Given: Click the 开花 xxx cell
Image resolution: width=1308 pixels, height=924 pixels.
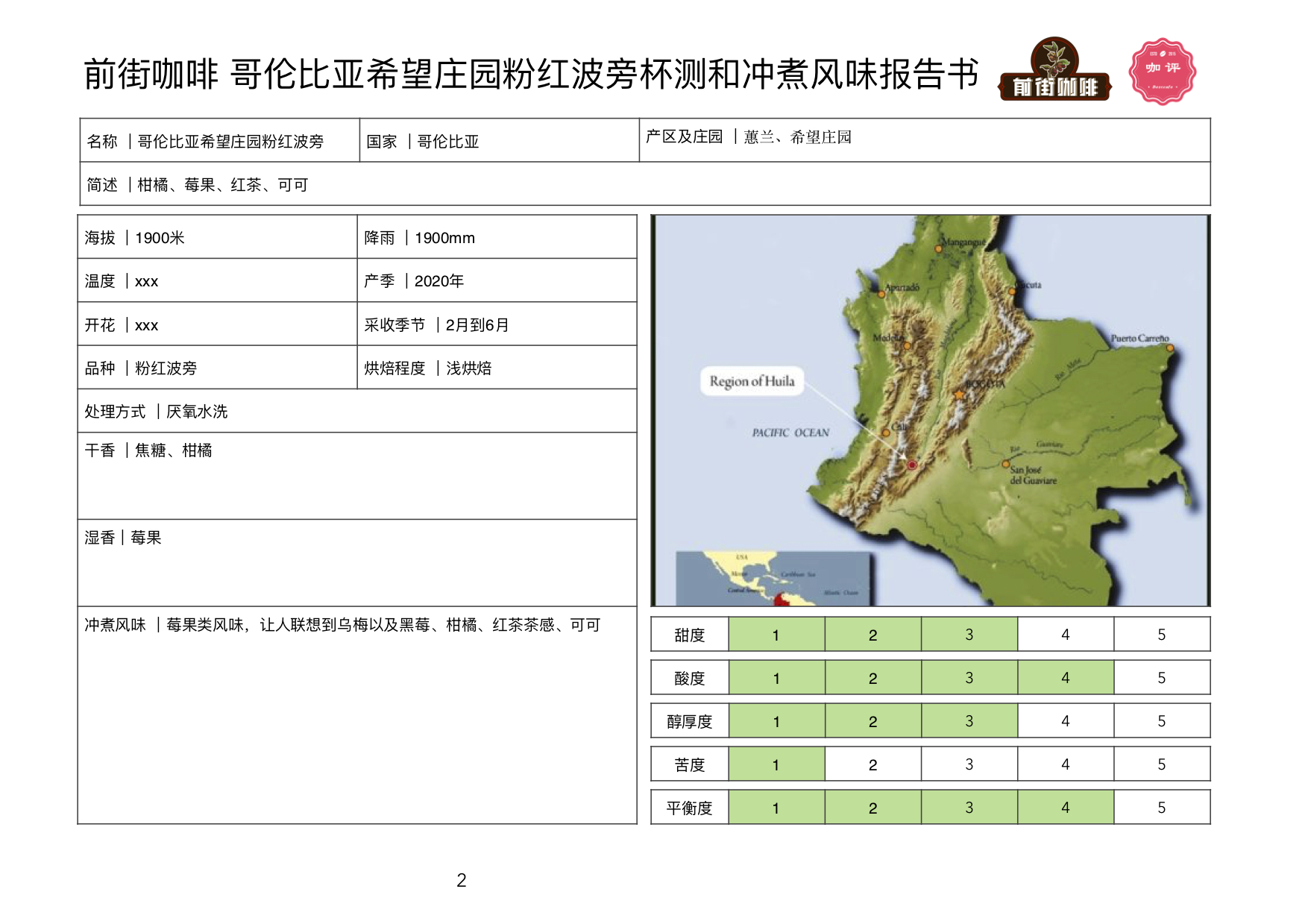Looking at the screenshot, I should point(217,324).
